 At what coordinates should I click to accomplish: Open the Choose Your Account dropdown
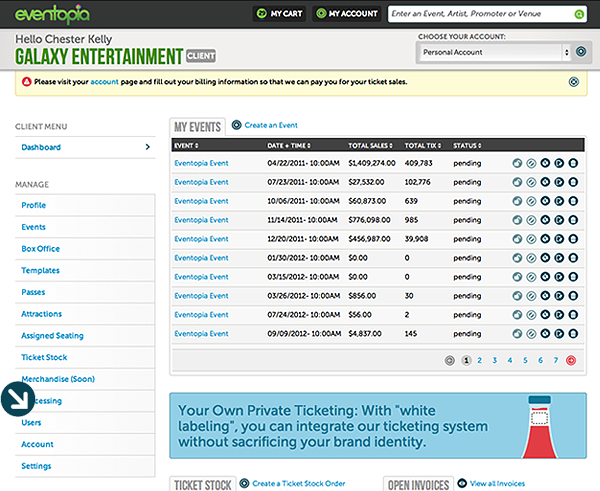click(493, 52)
